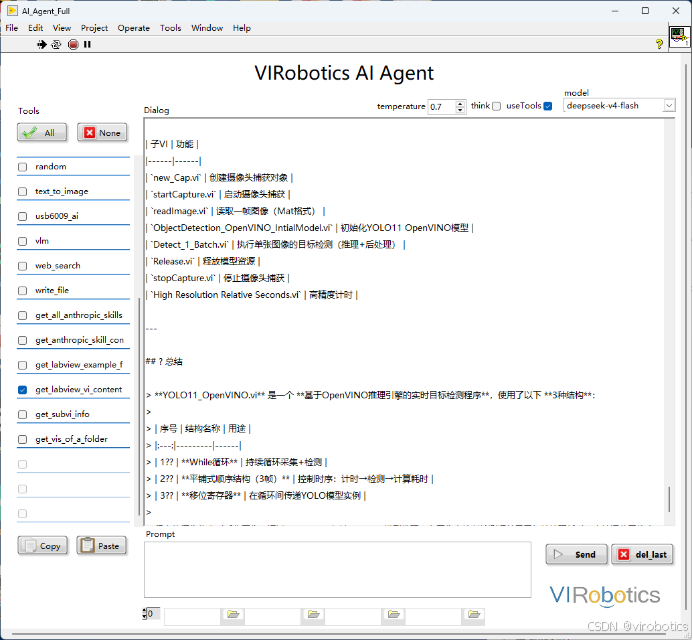
Task: Click the Dialog vertical scrollbar thumb
Action: (x=669, y=499)
